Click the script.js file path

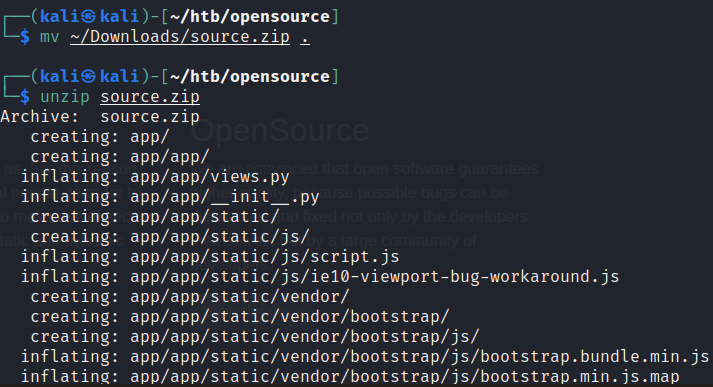[x=265, y=256]
